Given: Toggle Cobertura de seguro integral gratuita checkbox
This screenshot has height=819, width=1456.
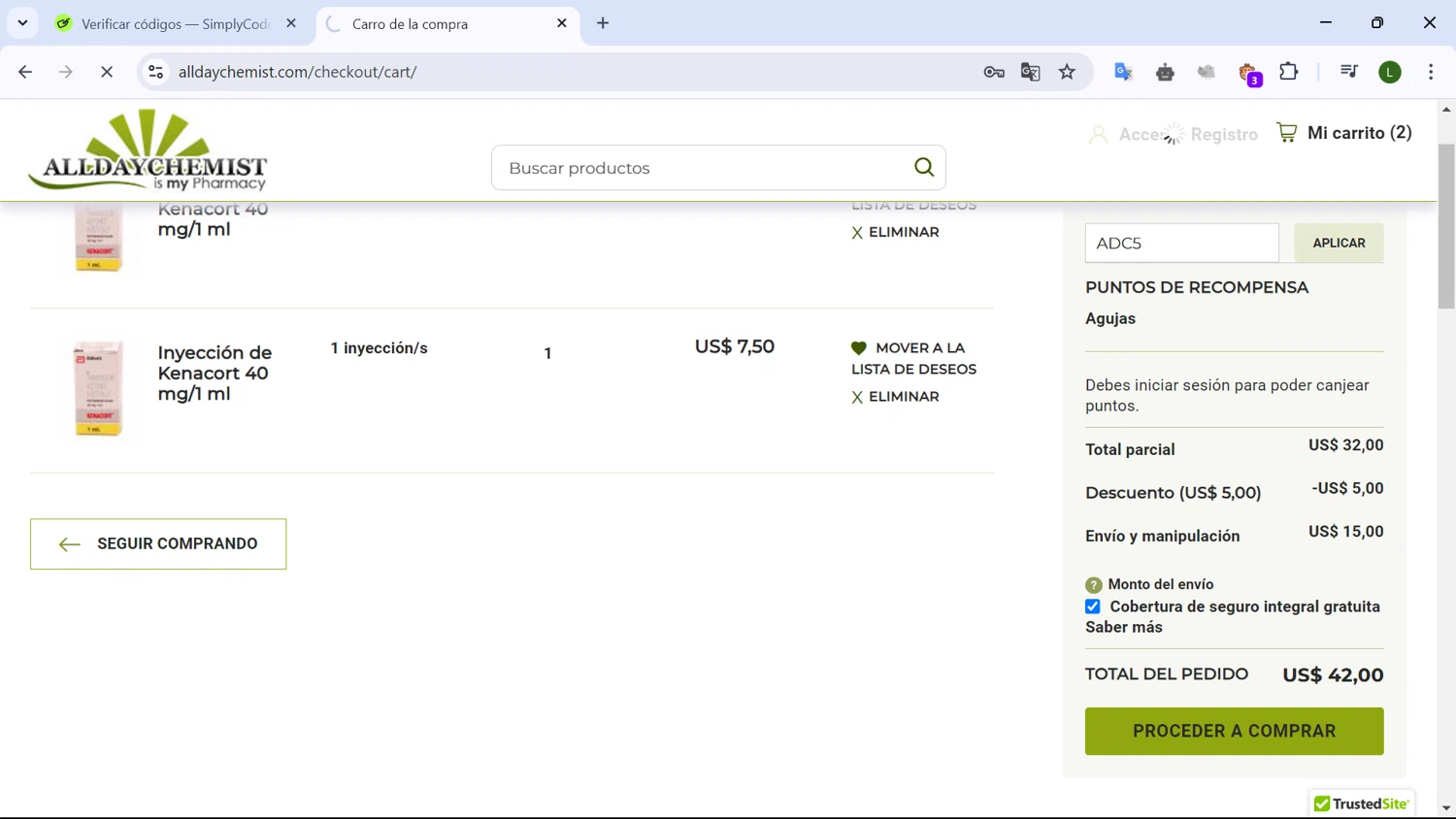Looking at the screenshot, I should 1093,606.
